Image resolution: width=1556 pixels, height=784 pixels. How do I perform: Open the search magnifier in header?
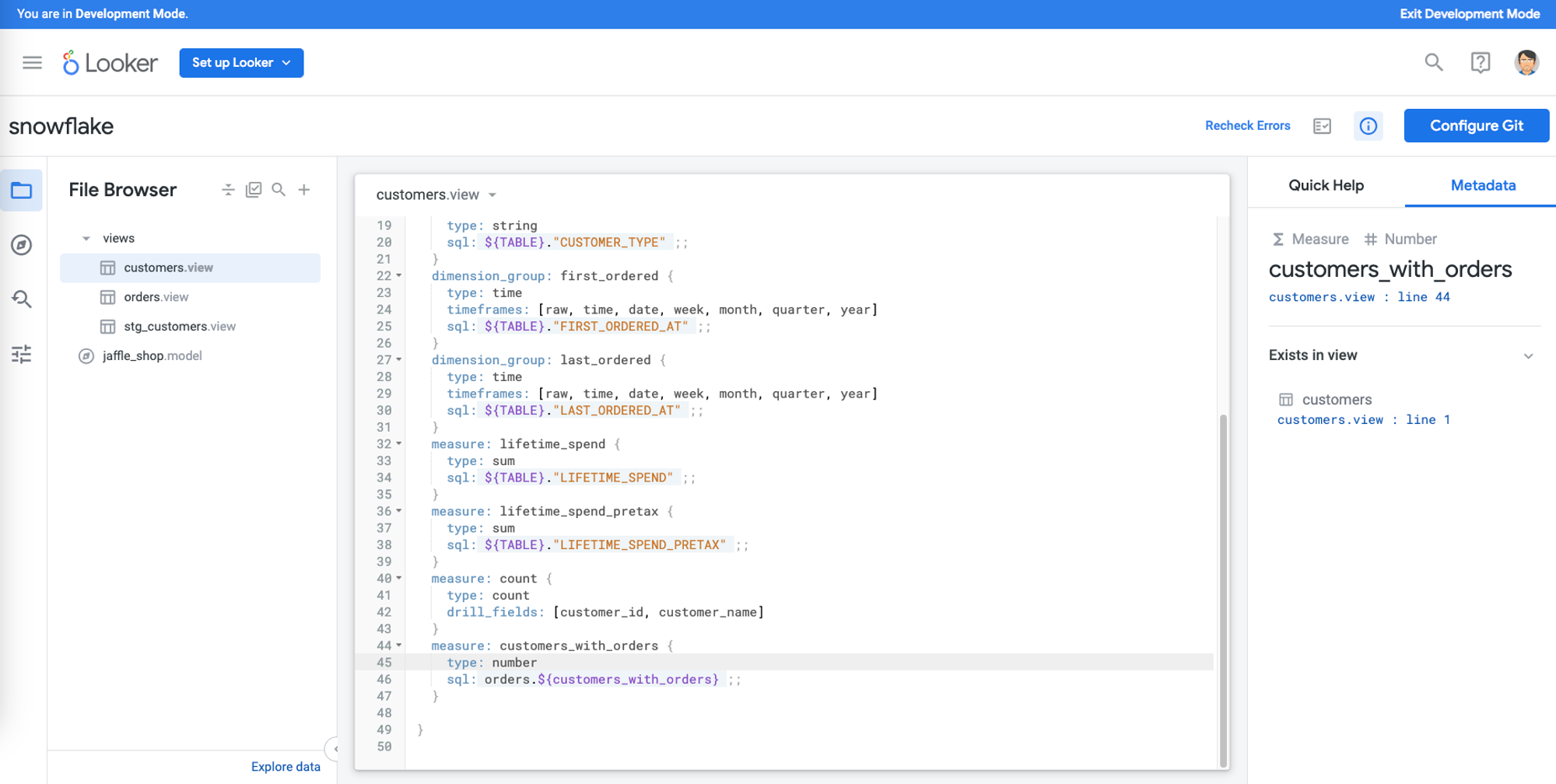pos(1434,63)
